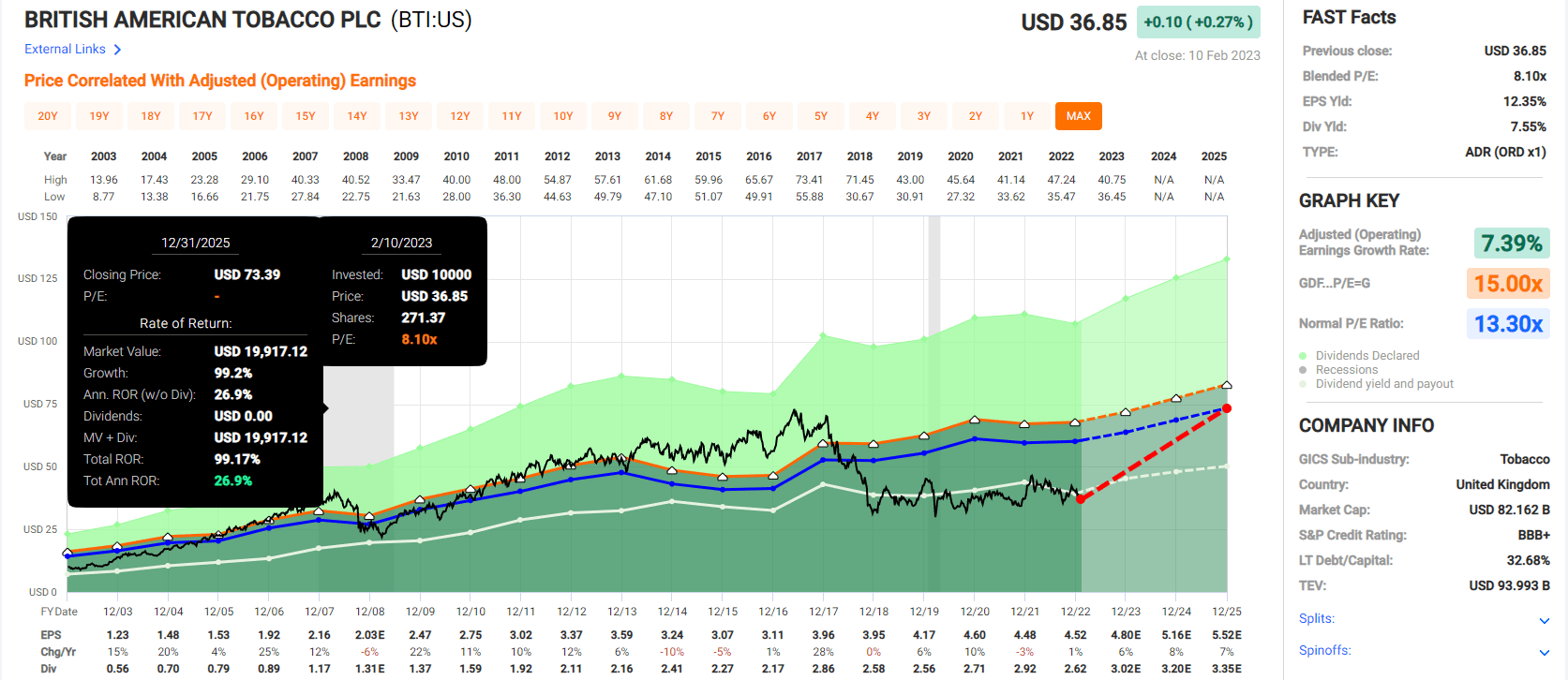Click the 2/10/2023 date in the tooltip

[402, 243]
